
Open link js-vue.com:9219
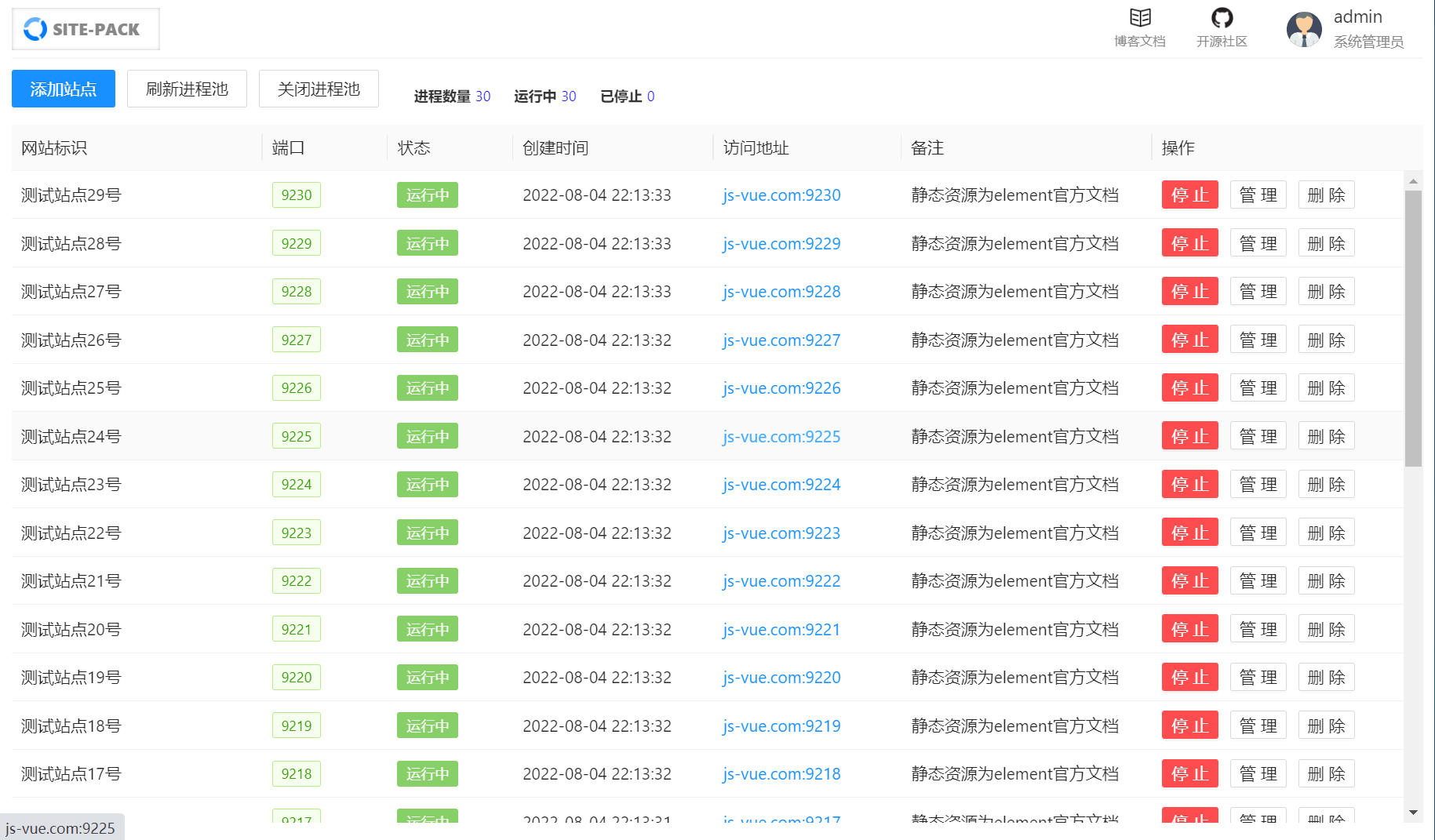click(x=781, y=726)
